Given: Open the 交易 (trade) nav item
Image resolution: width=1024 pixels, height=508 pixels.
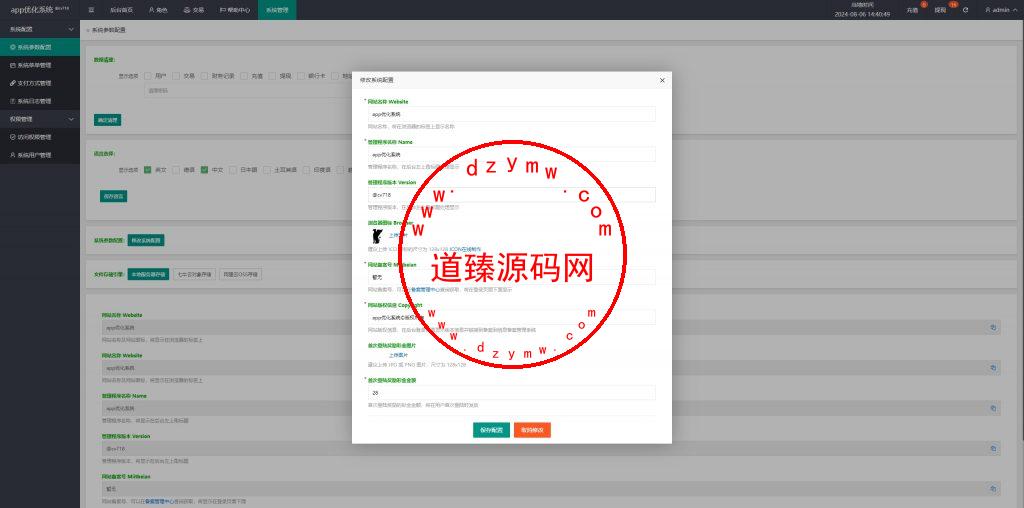Looking at the screenshot, I should pyautogui.click(x=194, y=10).
